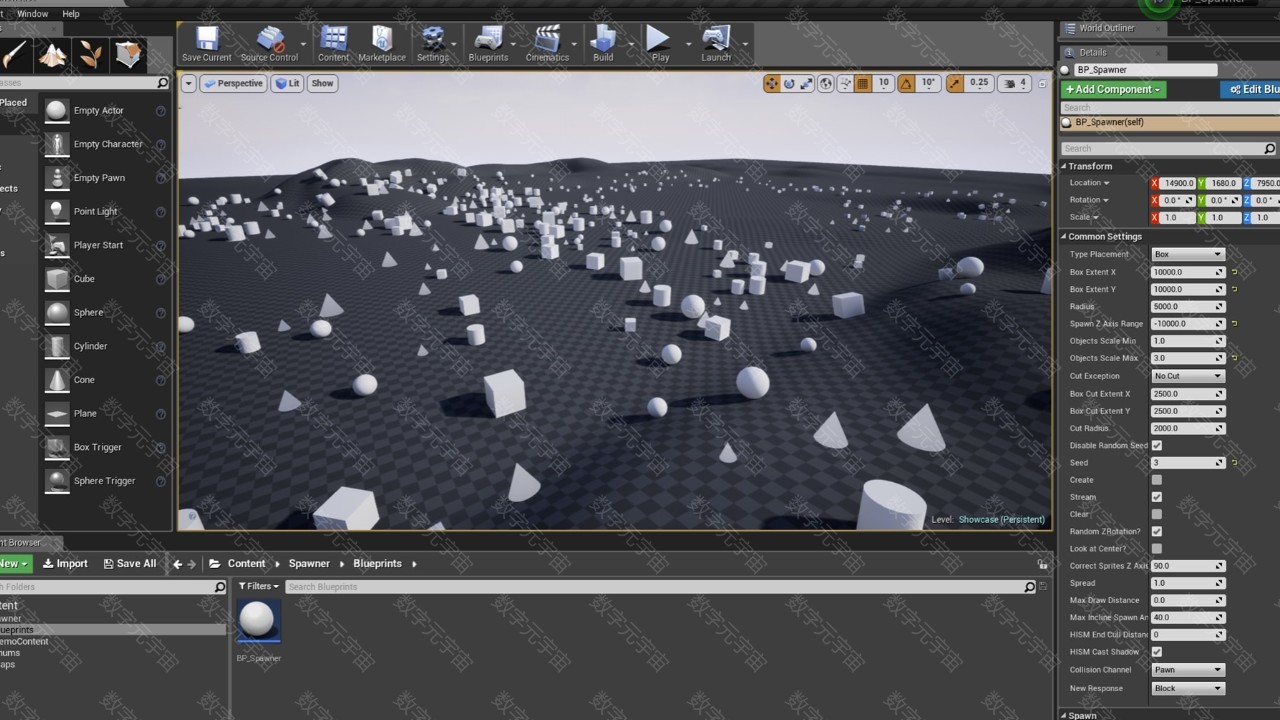Click the Save Current toolbar icon

click(x=207, y=44)
